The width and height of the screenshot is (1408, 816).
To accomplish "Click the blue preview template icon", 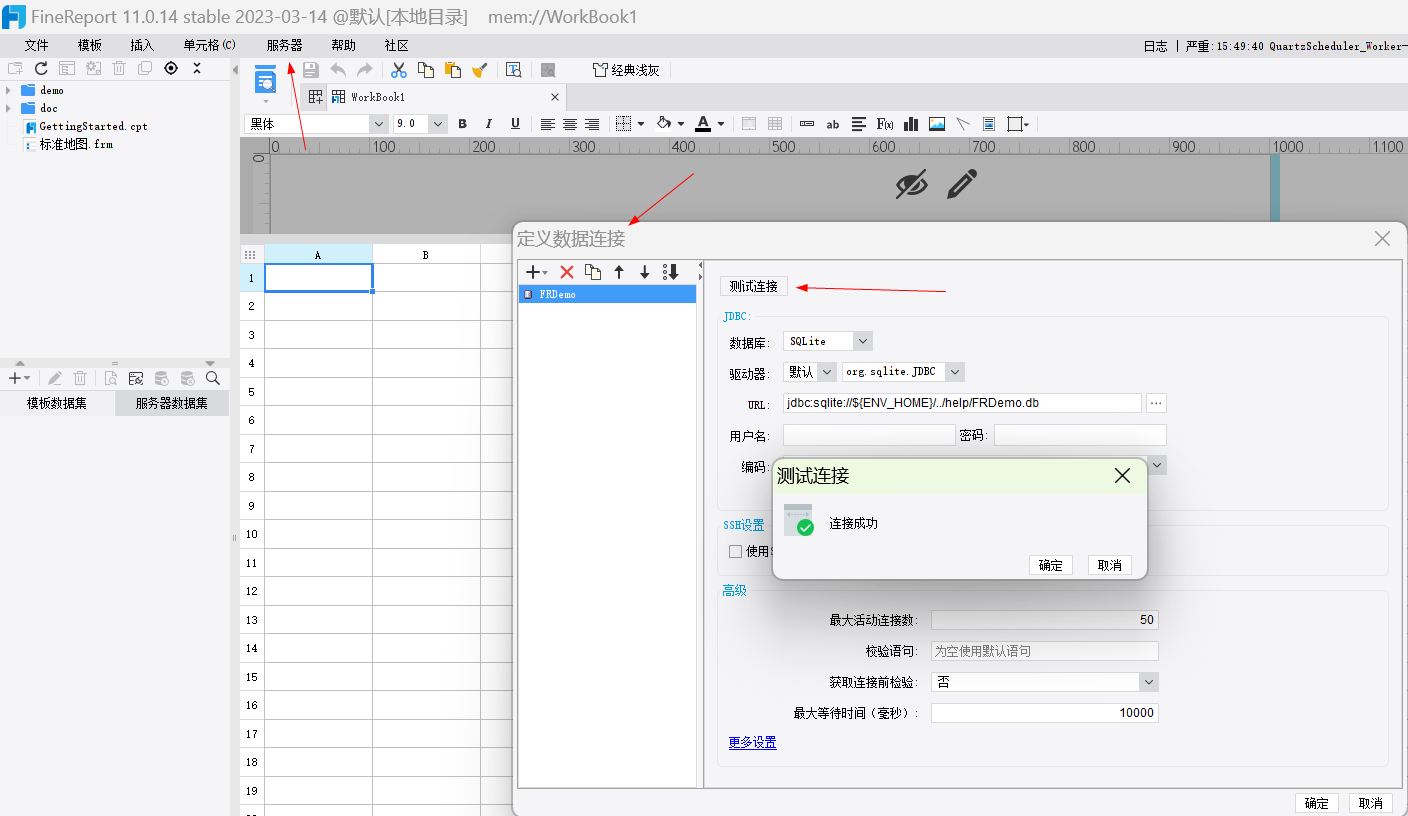I will [265, 80].
